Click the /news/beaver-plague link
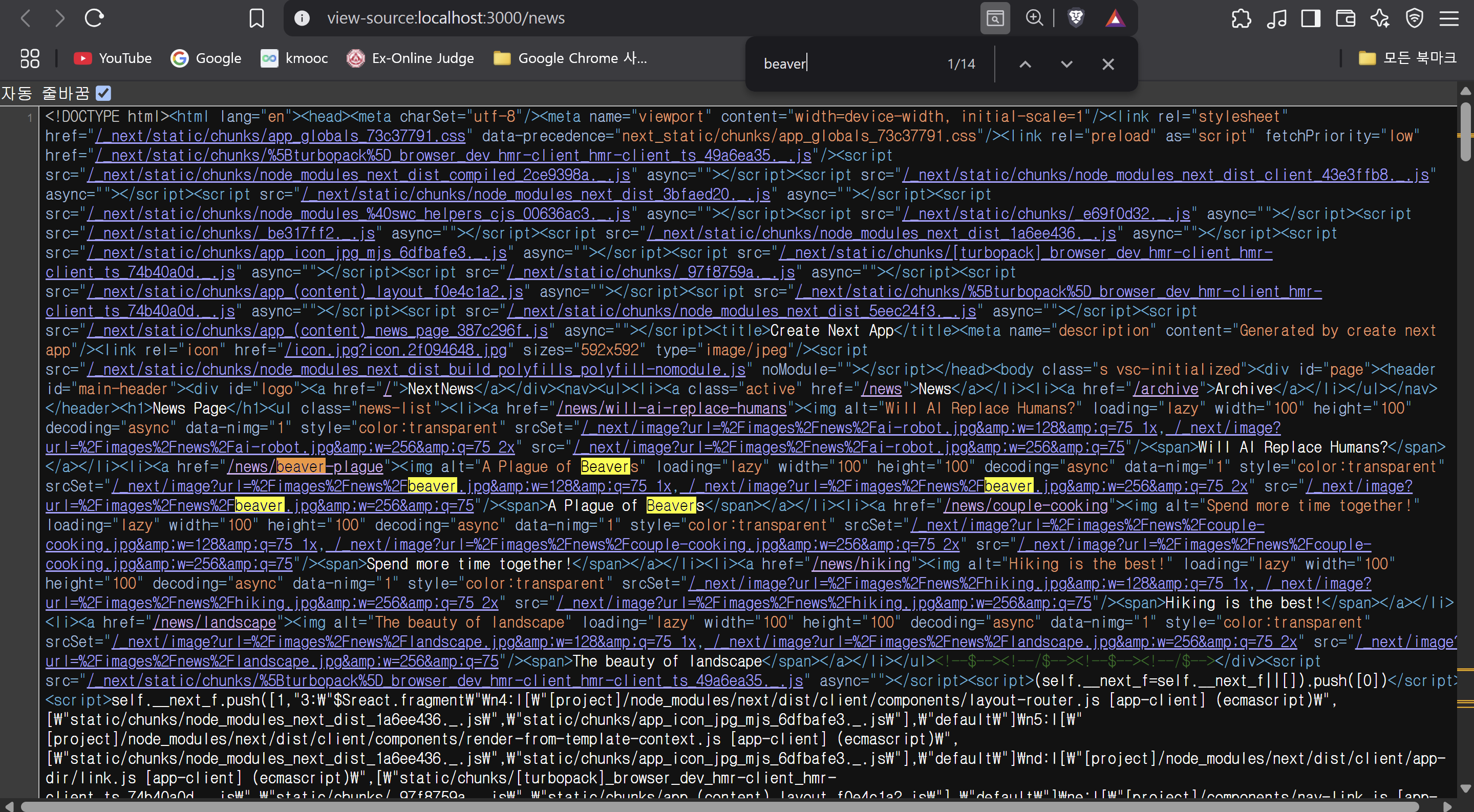Screen dimensions: 1474x812 (305, 467)
